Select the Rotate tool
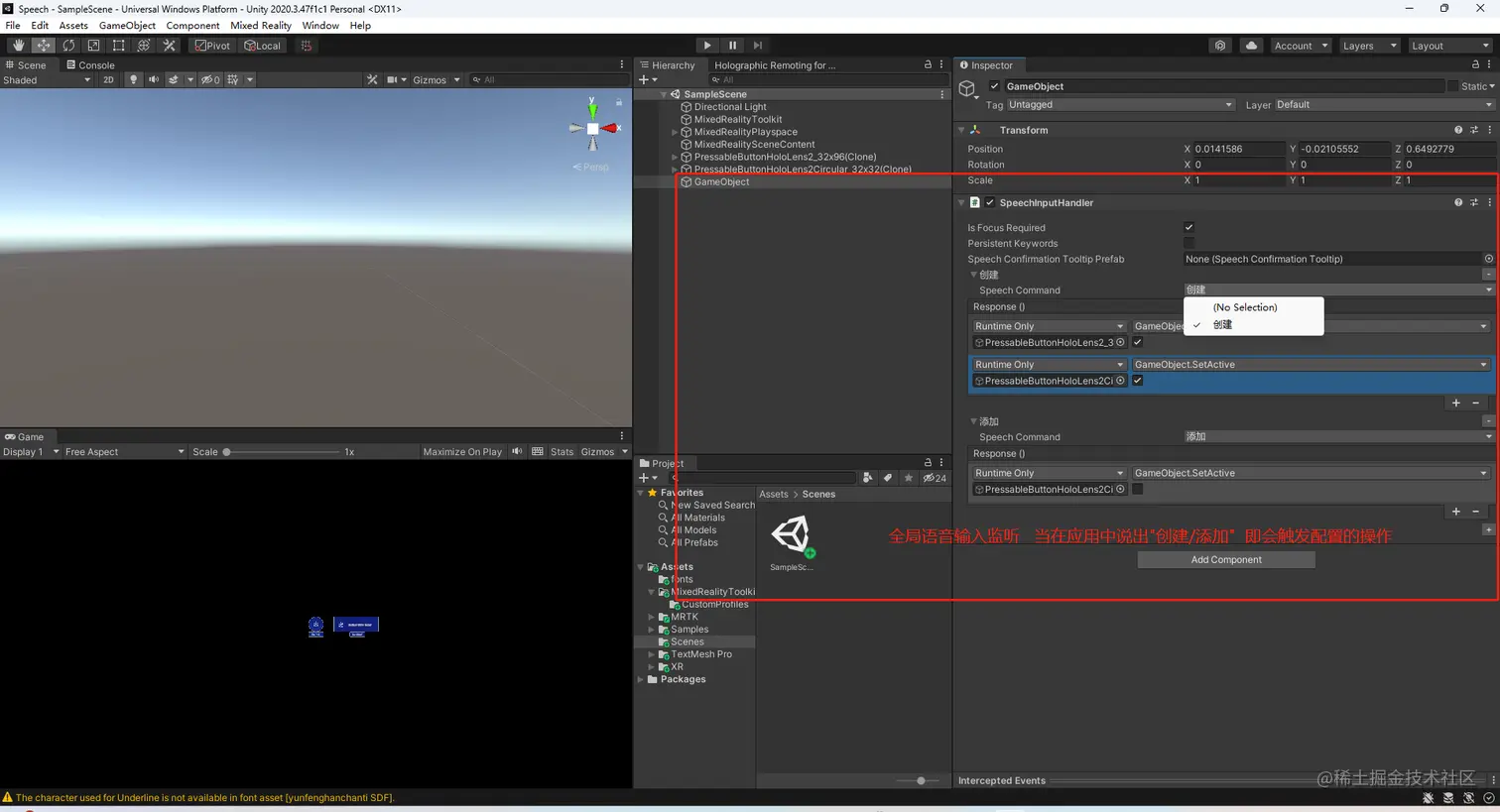1500x812 pixels. click(x=68, y=46)
